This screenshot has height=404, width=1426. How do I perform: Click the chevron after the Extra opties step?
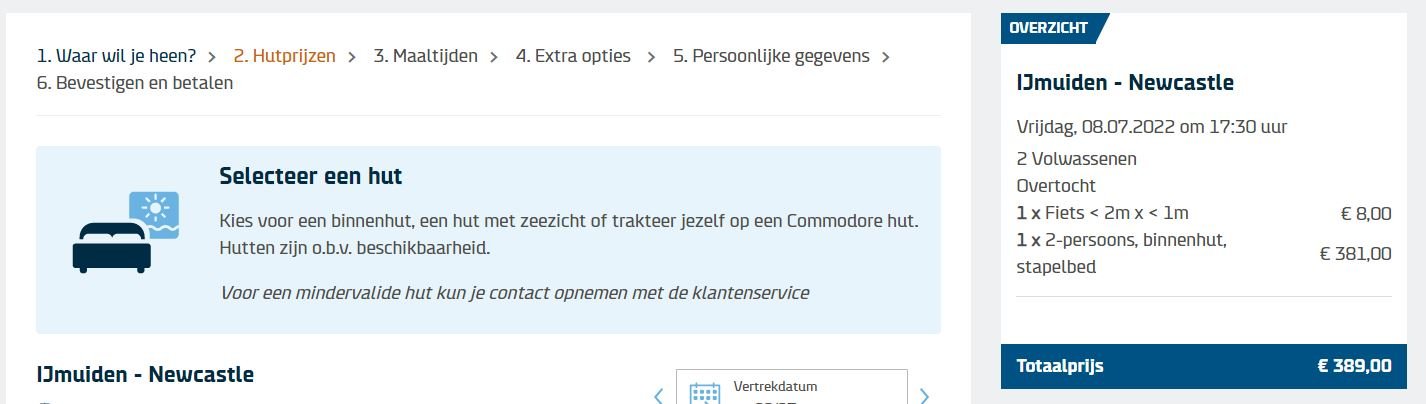[x=651, y=56]
